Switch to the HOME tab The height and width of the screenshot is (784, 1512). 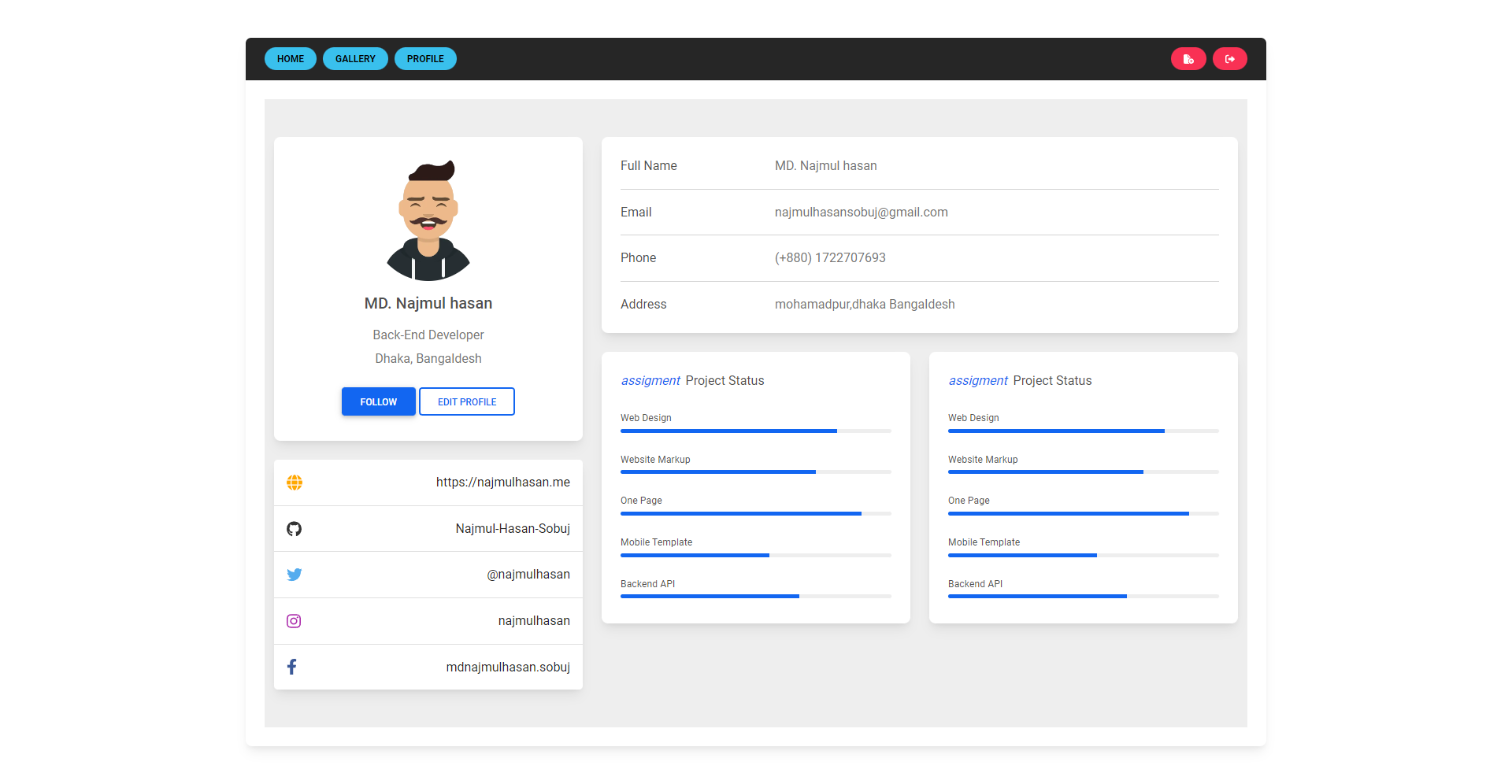click(290, 58)
